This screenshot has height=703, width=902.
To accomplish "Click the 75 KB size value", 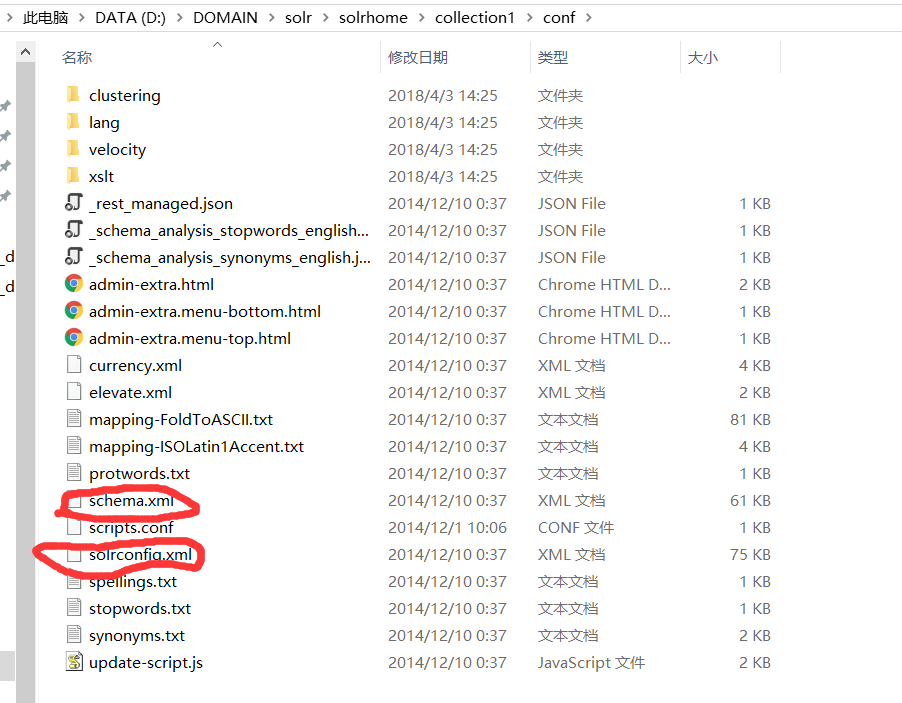I will click(750, 555).
